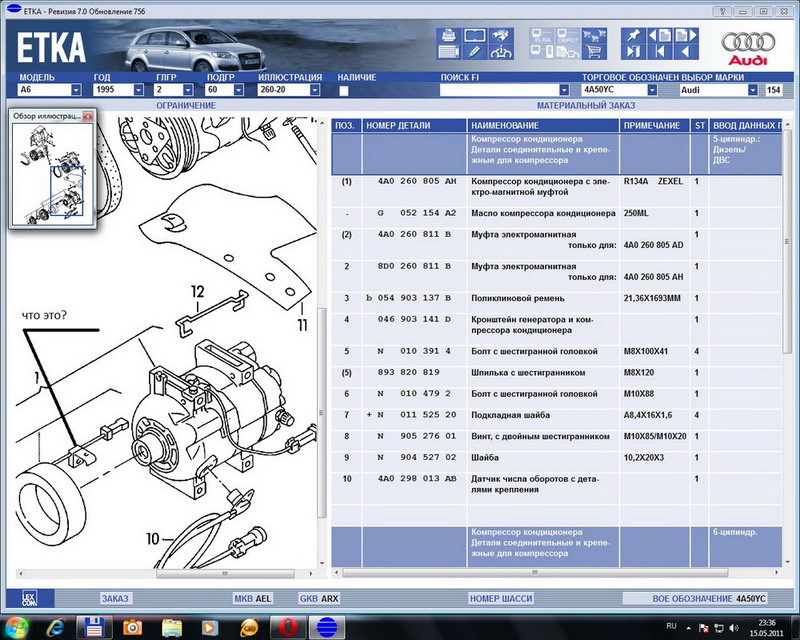Click the MKB AEL engine code button
This screenshot has width=800, height=640.
[253, 598]
